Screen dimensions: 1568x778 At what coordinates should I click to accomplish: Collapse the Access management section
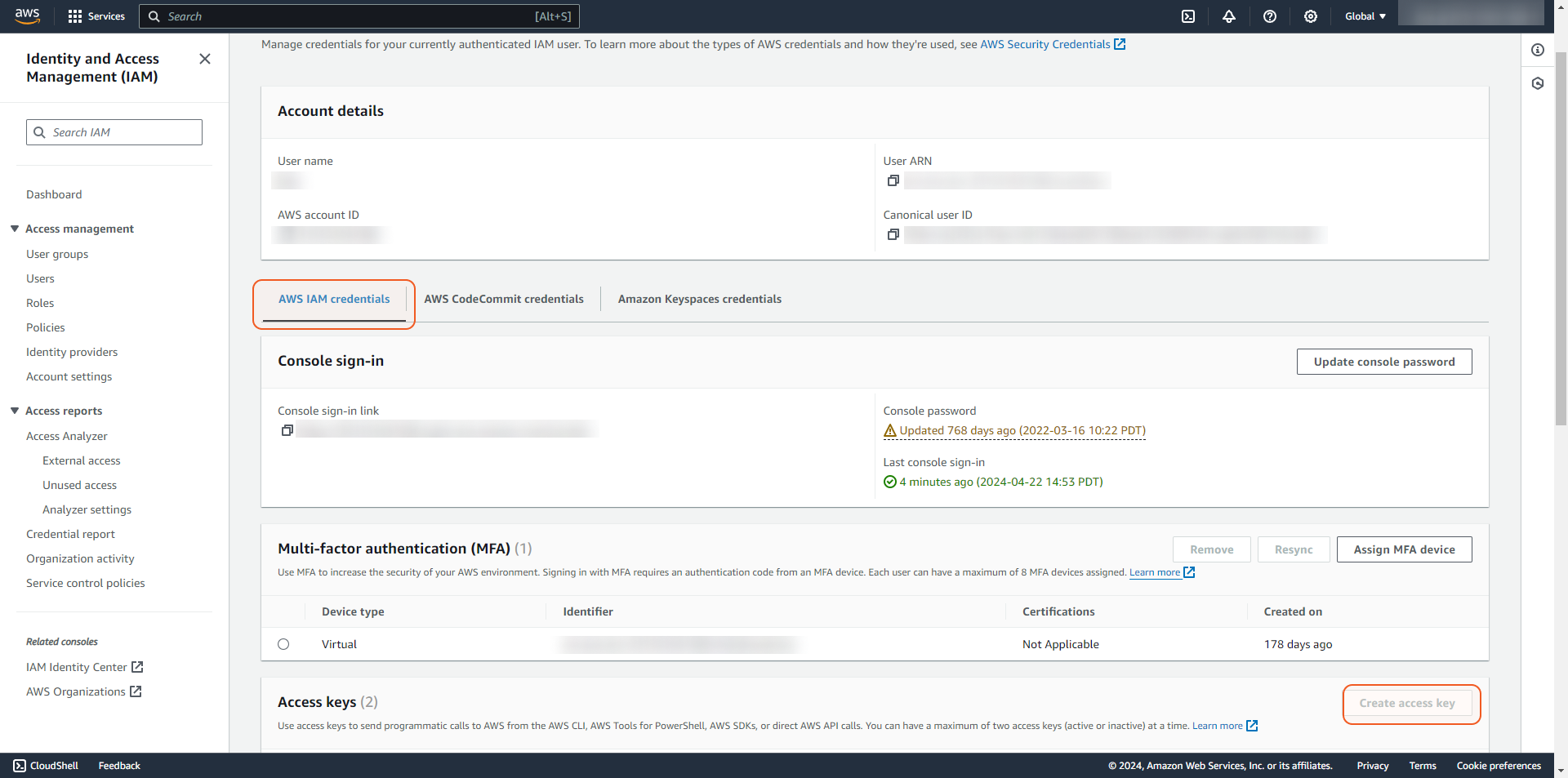(15, 229)
